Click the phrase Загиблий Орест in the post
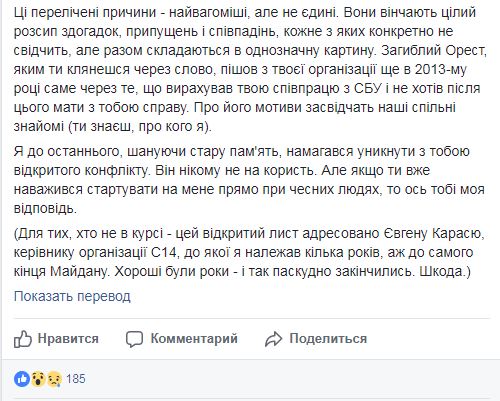The width and height of the screenshot is (500, 401). click(434, 51)
